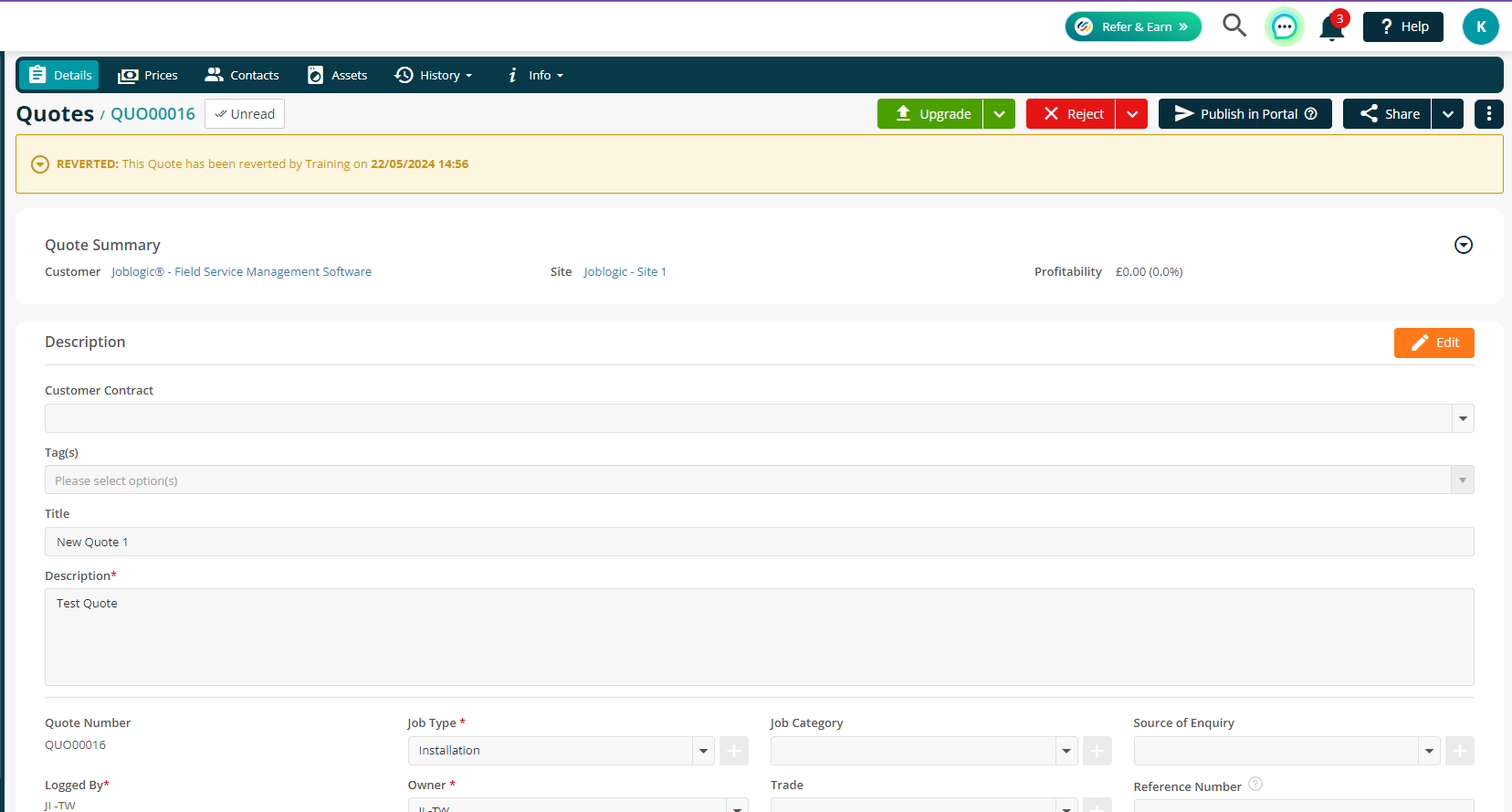Expand the Info menu
This screenshot has width=1512, height=812.
536,75
